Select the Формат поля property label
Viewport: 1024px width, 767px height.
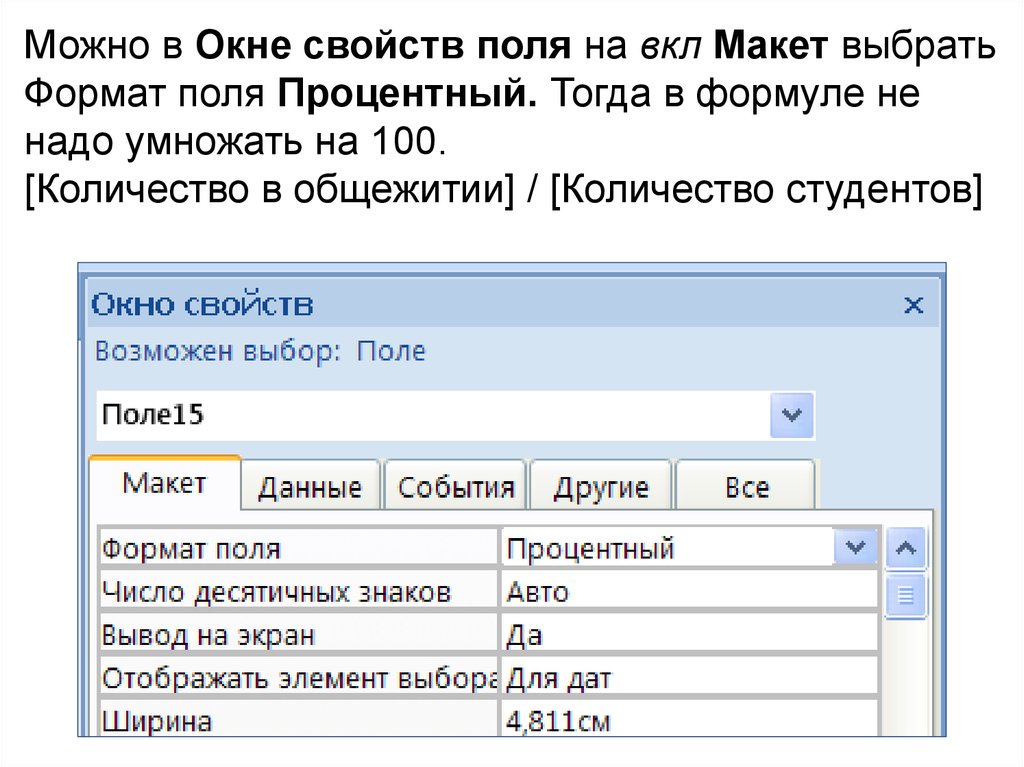point(298,548)
